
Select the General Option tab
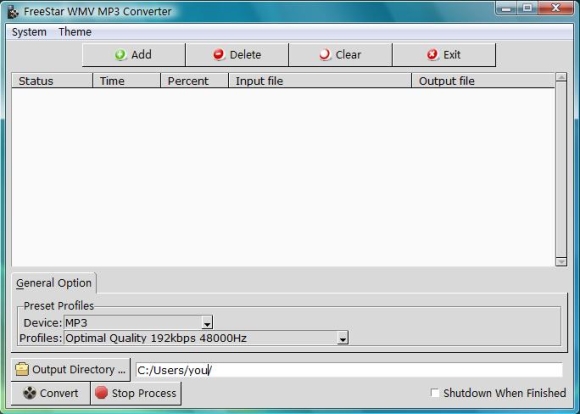click(x=54, y=283)
